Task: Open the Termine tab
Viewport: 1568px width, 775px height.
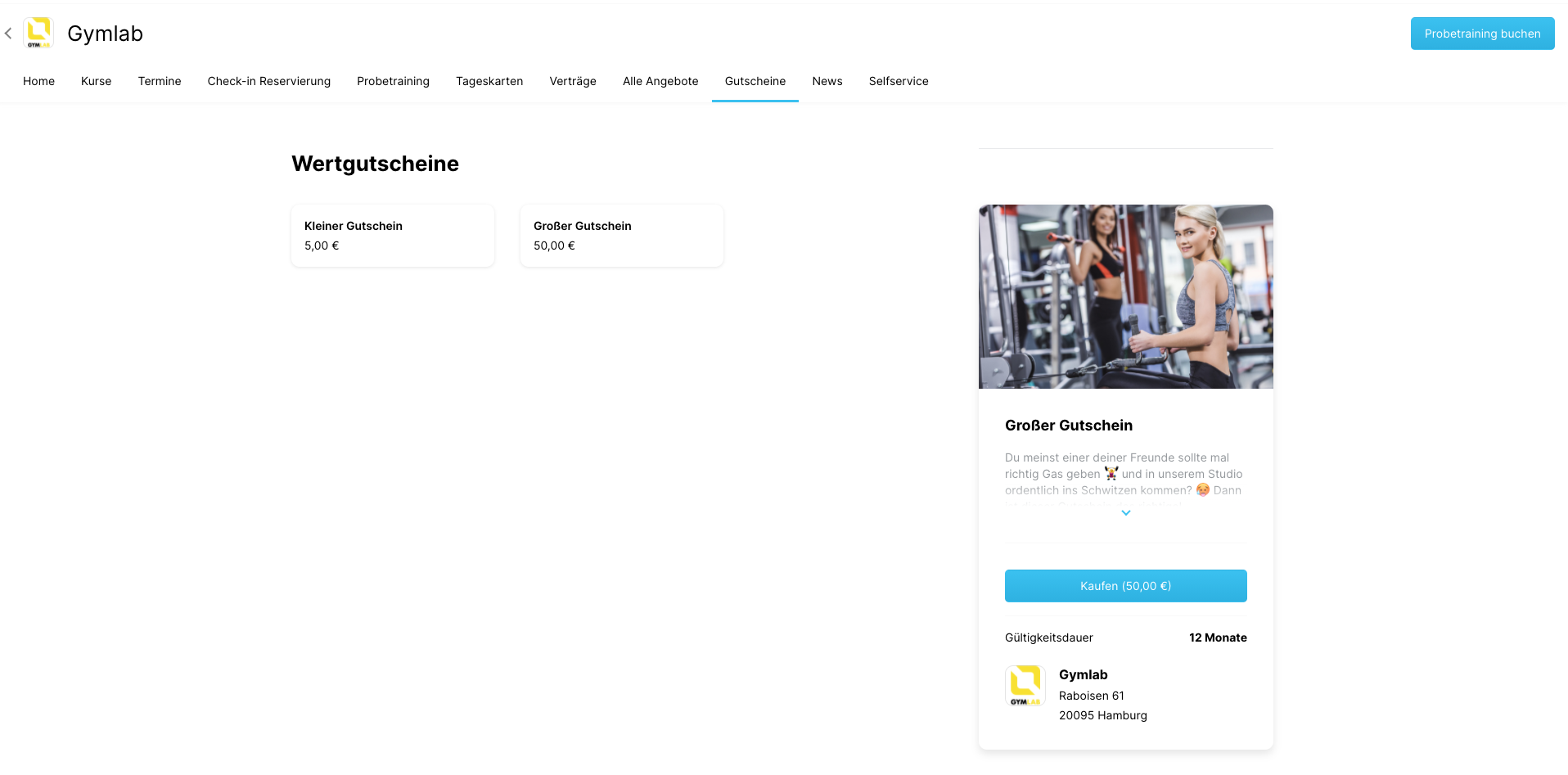Action: 160,81
